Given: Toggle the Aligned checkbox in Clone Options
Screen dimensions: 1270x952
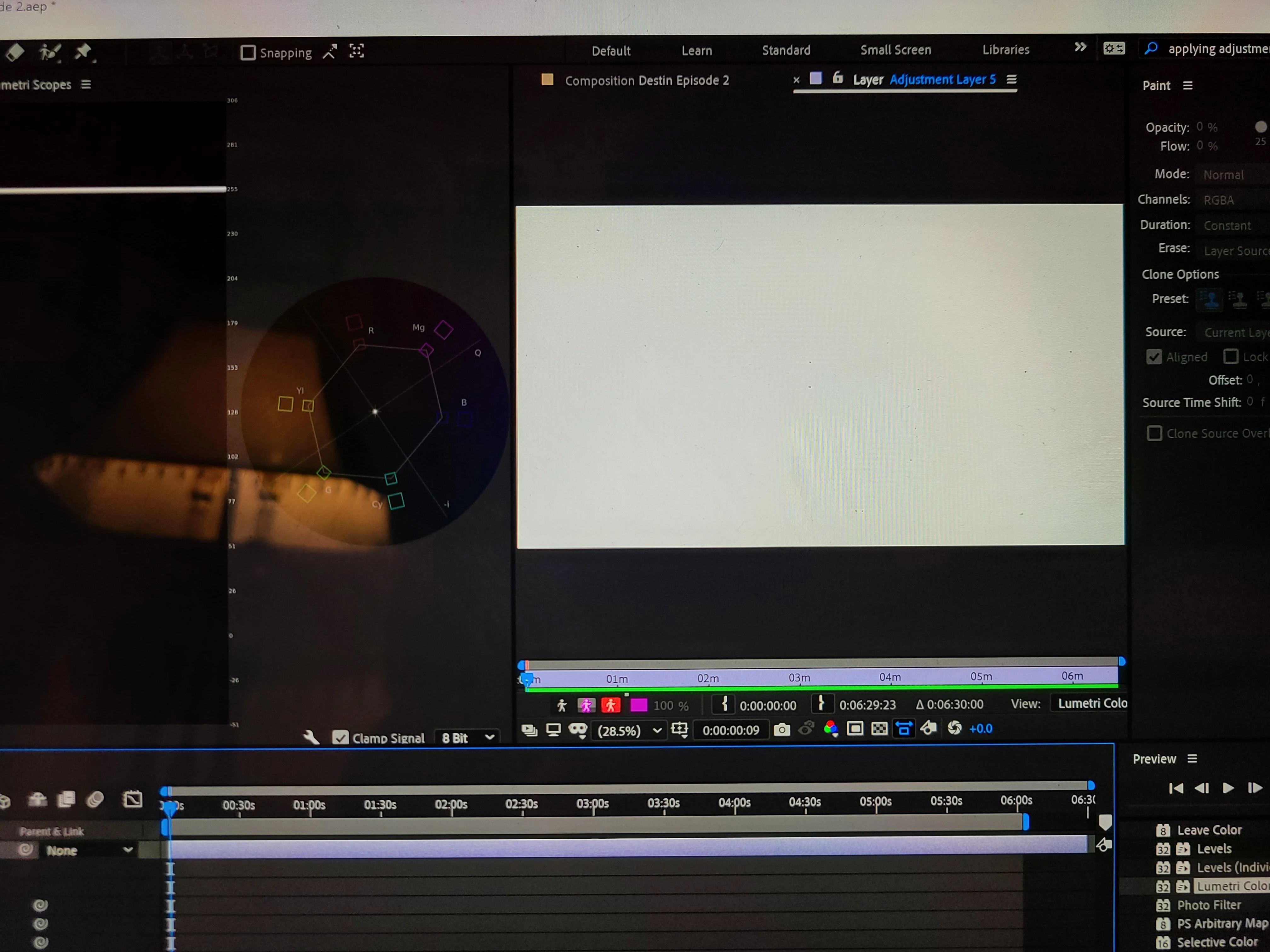Looking at the screenshot, I should (x=1153, y=357).
